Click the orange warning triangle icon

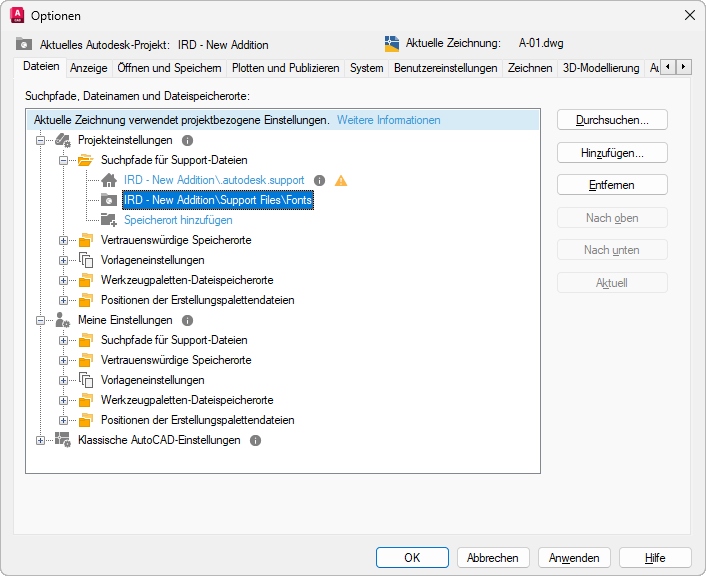(x=341, y=181)
